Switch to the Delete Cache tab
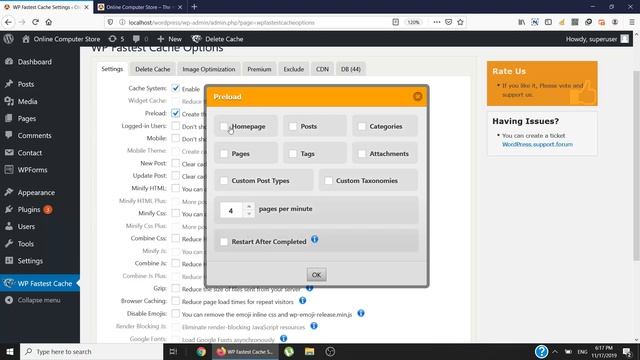 coord(153,69)
